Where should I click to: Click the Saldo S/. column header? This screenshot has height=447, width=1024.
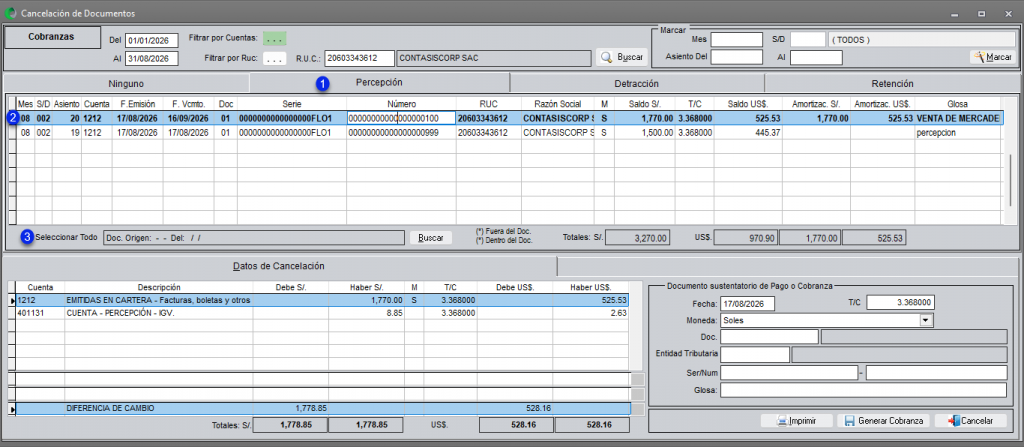point(643,104)
